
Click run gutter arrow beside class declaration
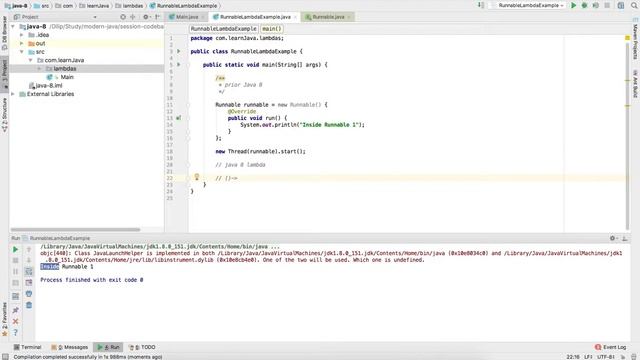click(x=179, y=51)
